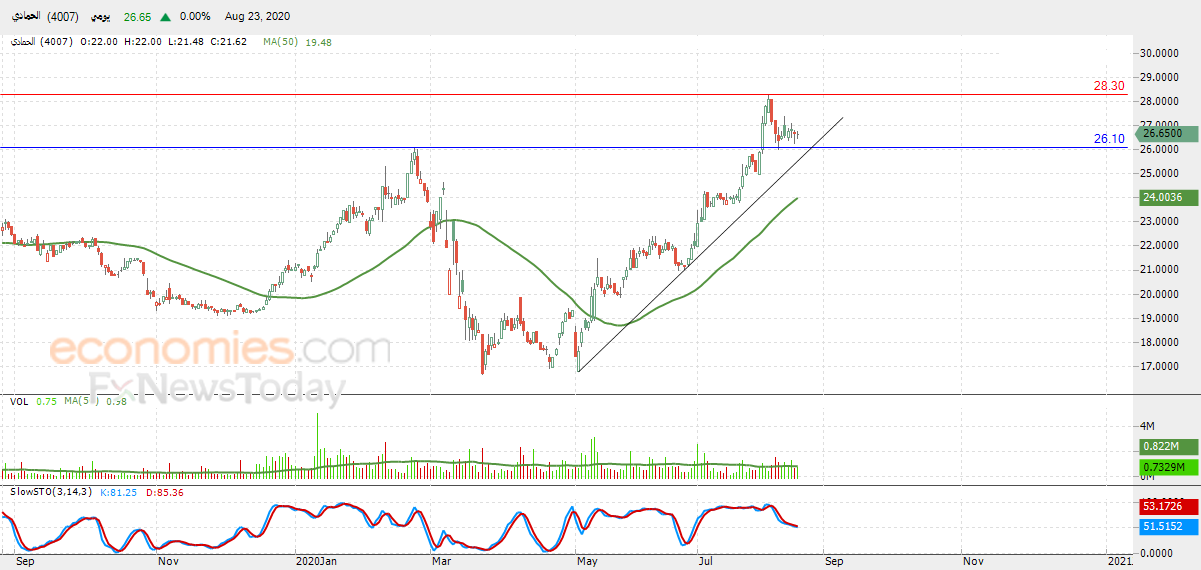The image size is (1201, 570).
Task: Click the 'SlowSTO(3,14,3)' indicator label
Action: [x=49, y=493]
